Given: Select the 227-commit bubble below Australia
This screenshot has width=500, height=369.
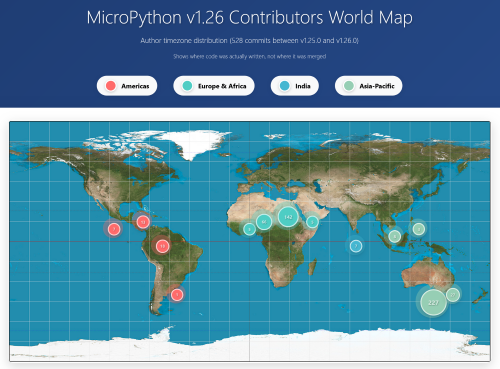Looking at the screenshot, I should 433,302.
